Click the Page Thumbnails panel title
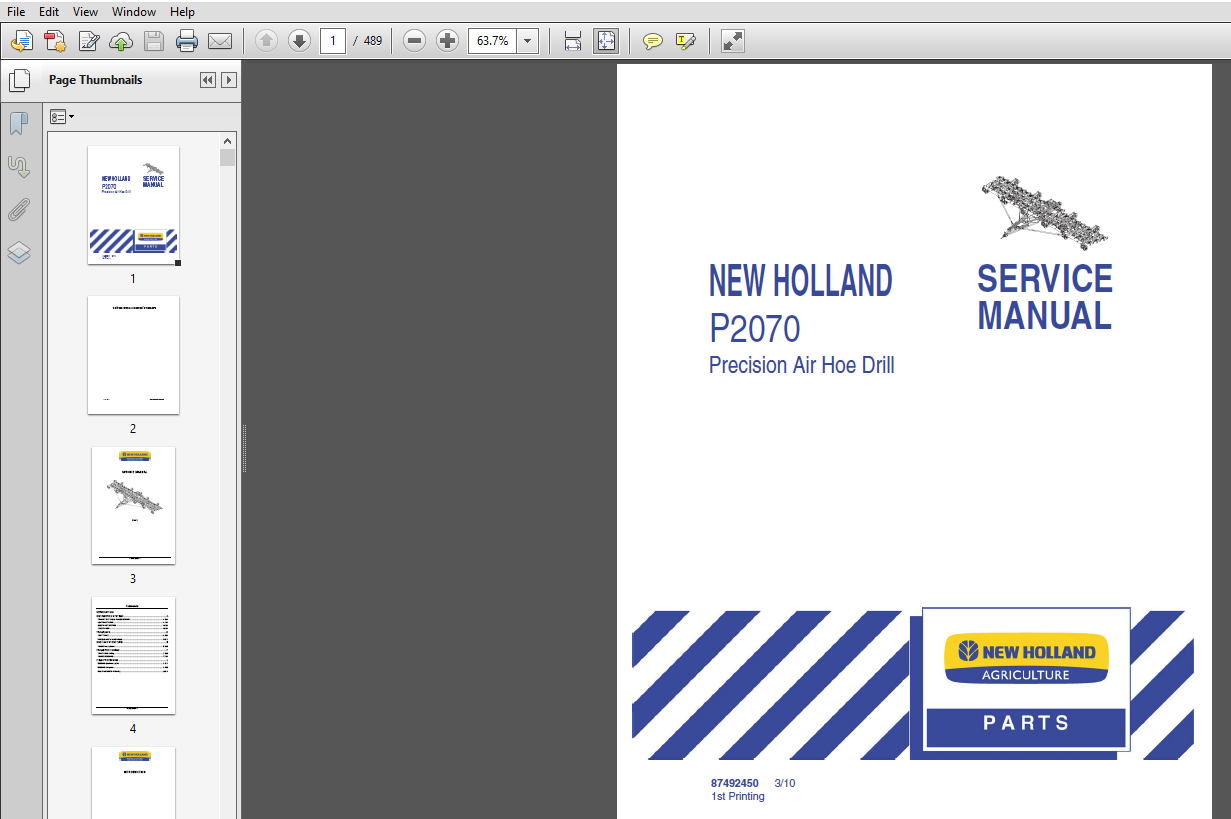The width and height of the screenshot is (1231, 819). coord(96,80)
